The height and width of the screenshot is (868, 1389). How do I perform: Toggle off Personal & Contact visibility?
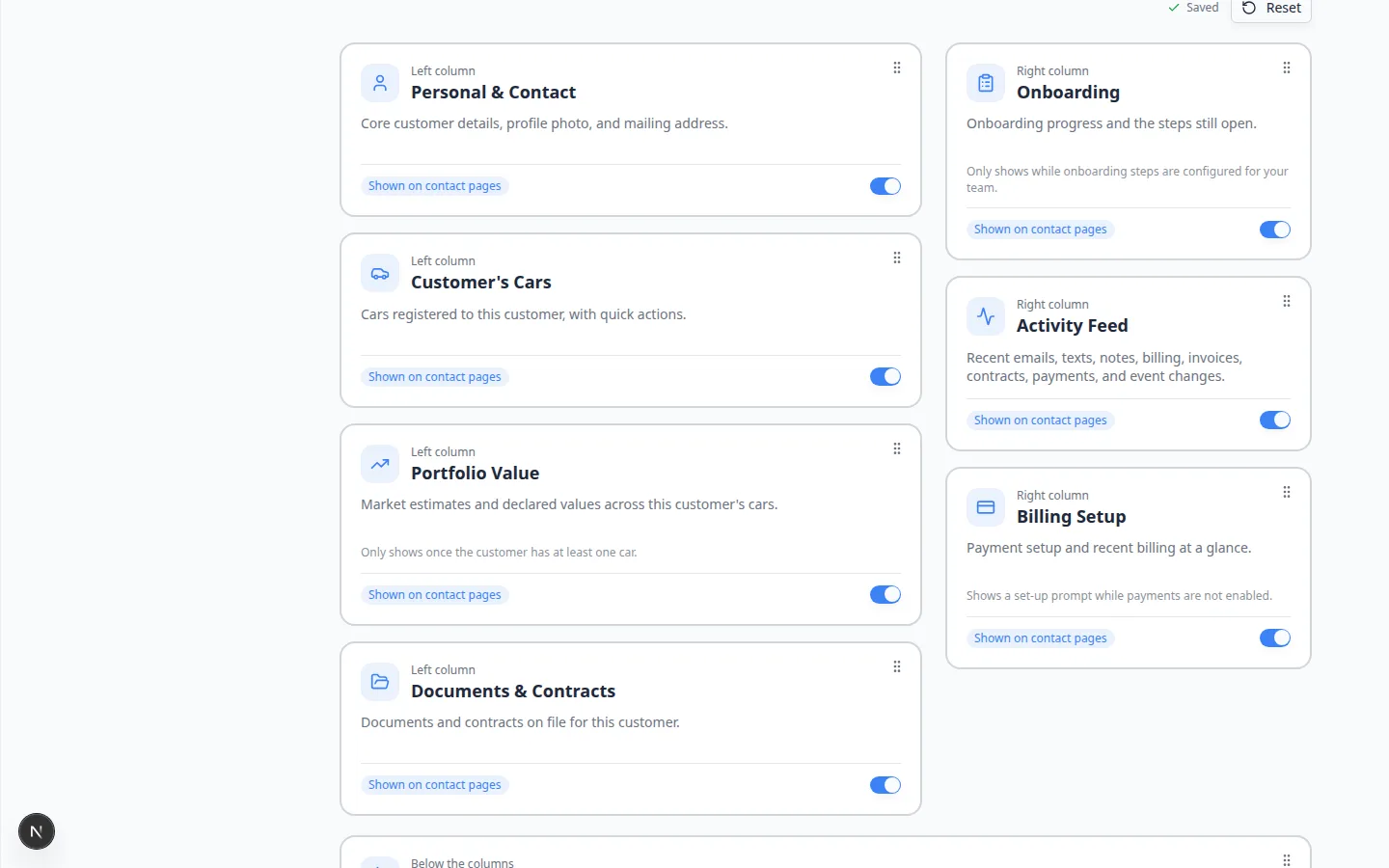pyautogui.click(x=885, y=186)
